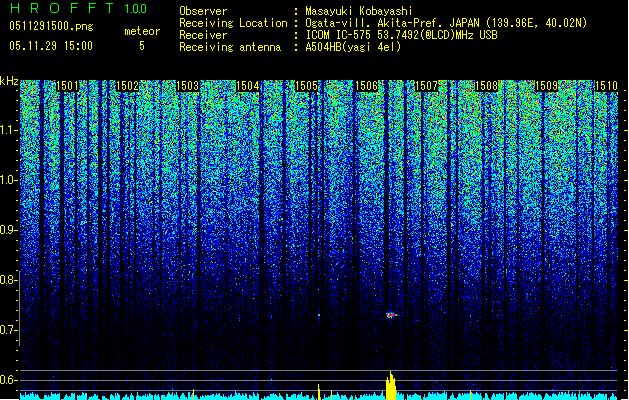The width and height of the screenshot is (629, 400).
Task: Click the HROFFT 1.0.0 title text
Action: click(78, 8)
